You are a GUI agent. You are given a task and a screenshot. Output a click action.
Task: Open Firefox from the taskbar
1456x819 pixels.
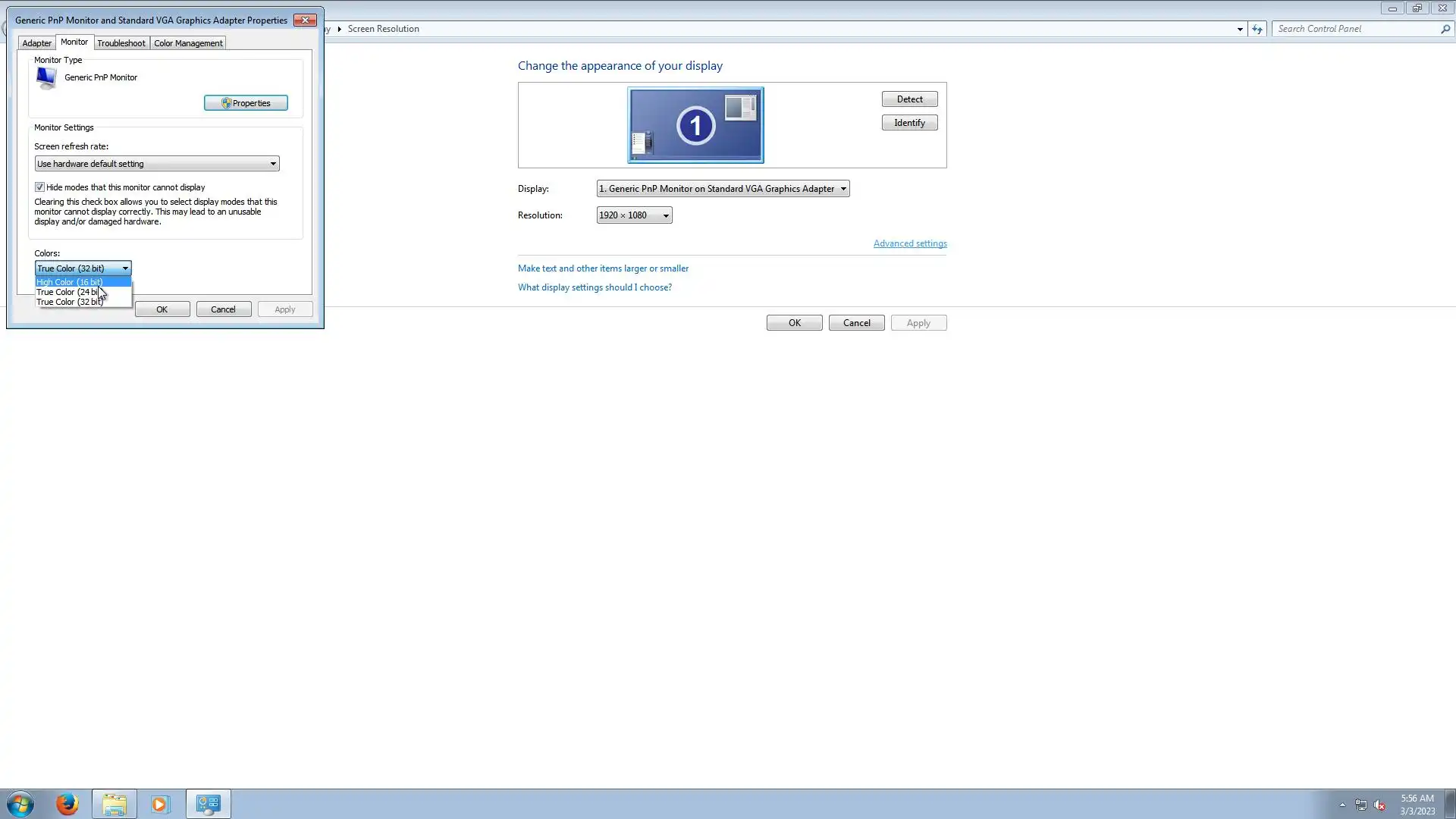click(67, 804)
